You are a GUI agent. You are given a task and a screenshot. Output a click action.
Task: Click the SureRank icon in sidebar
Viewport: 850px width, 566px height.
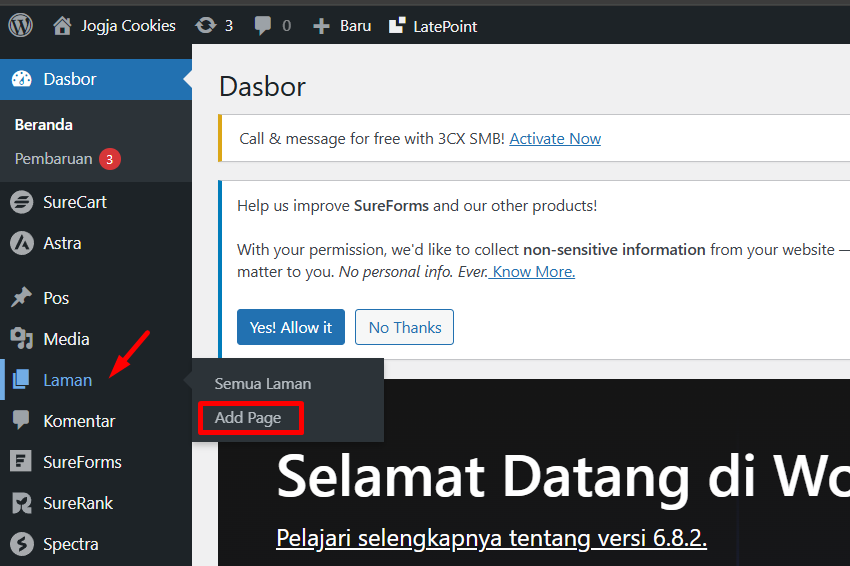[22, 503]
